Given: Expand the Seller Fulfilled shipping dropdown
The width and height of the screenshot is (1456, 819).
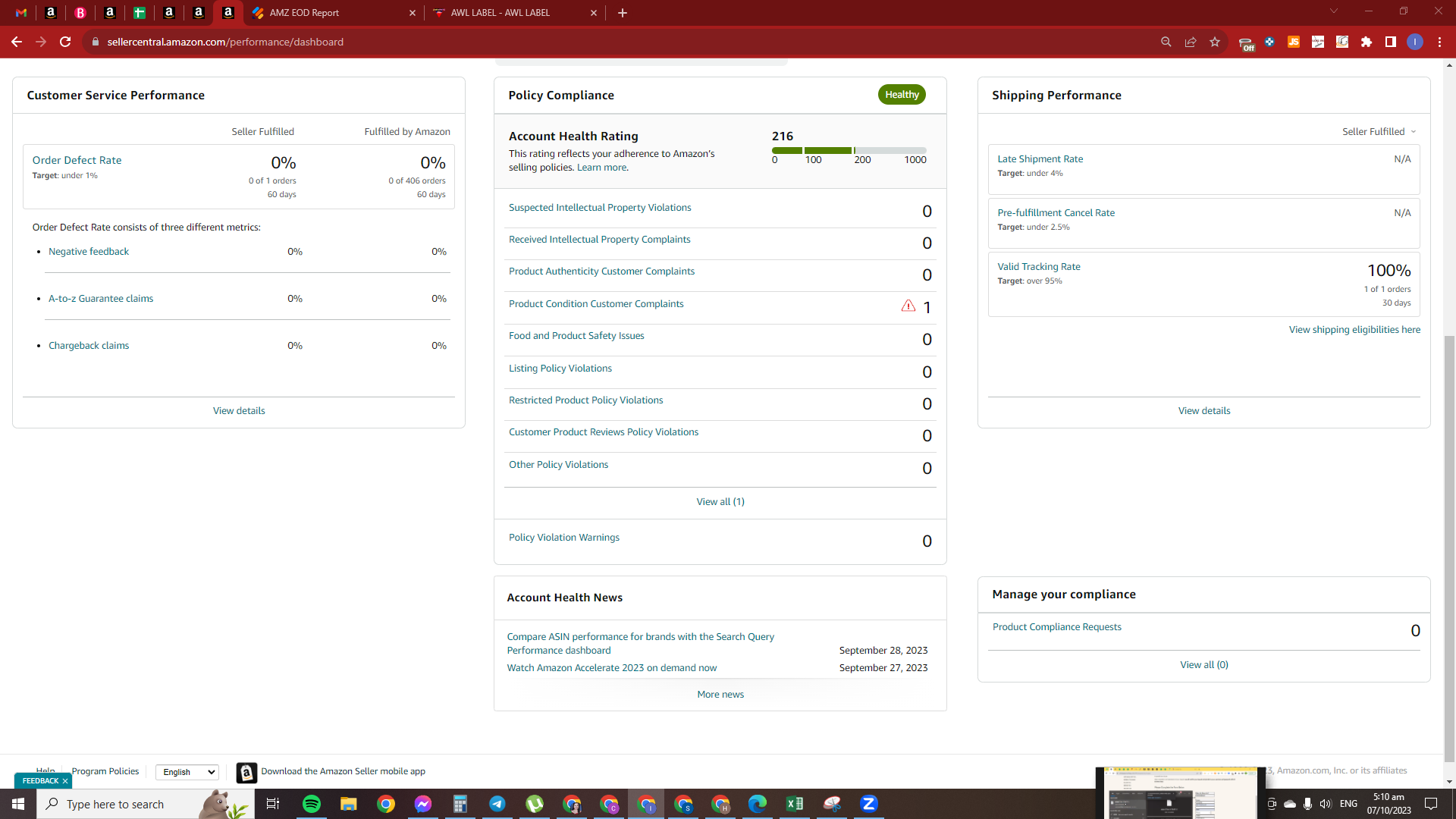Looking at the screenshot, I should tap(1379, 132).
